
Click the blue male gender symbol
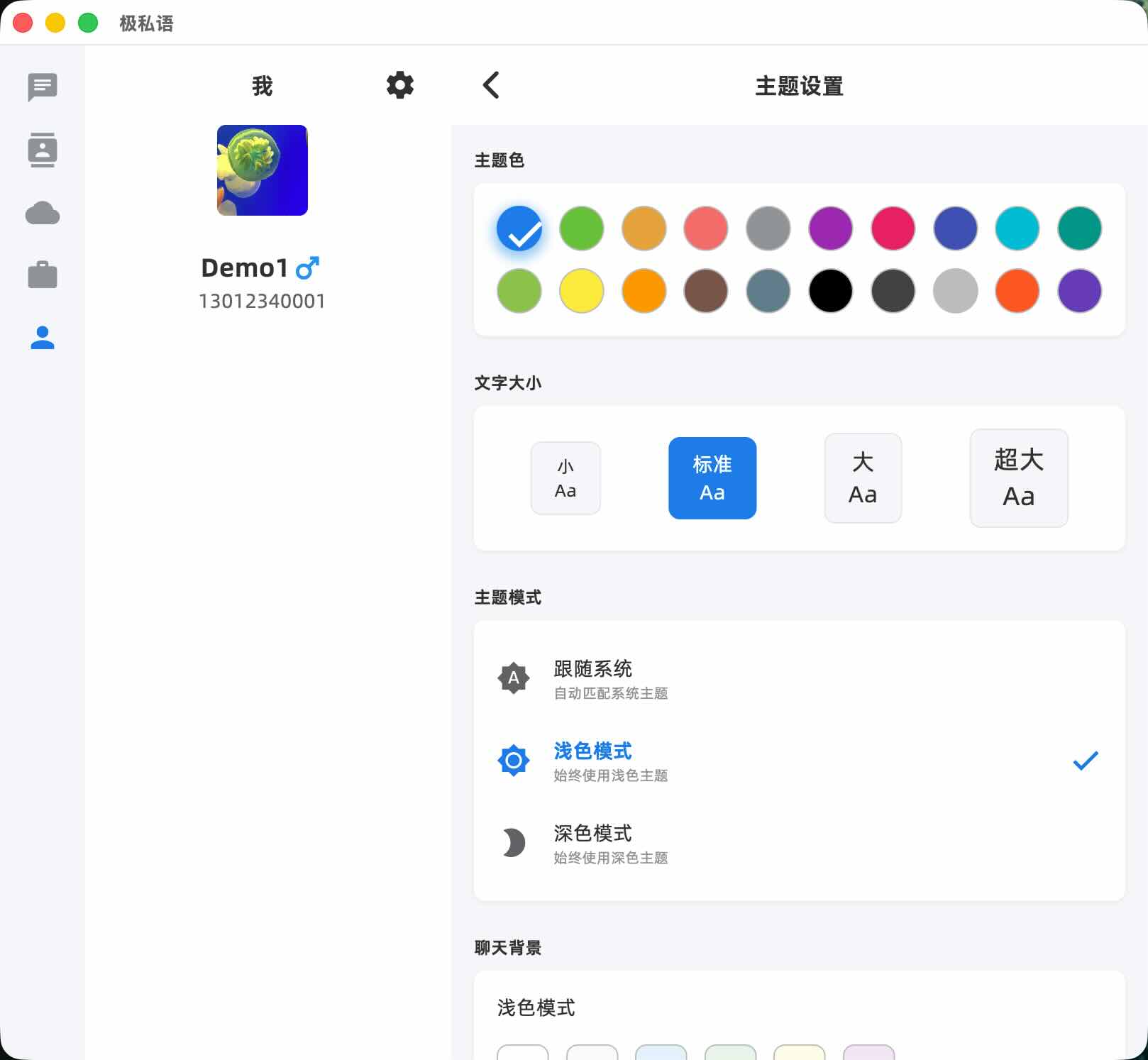(307, 267)
